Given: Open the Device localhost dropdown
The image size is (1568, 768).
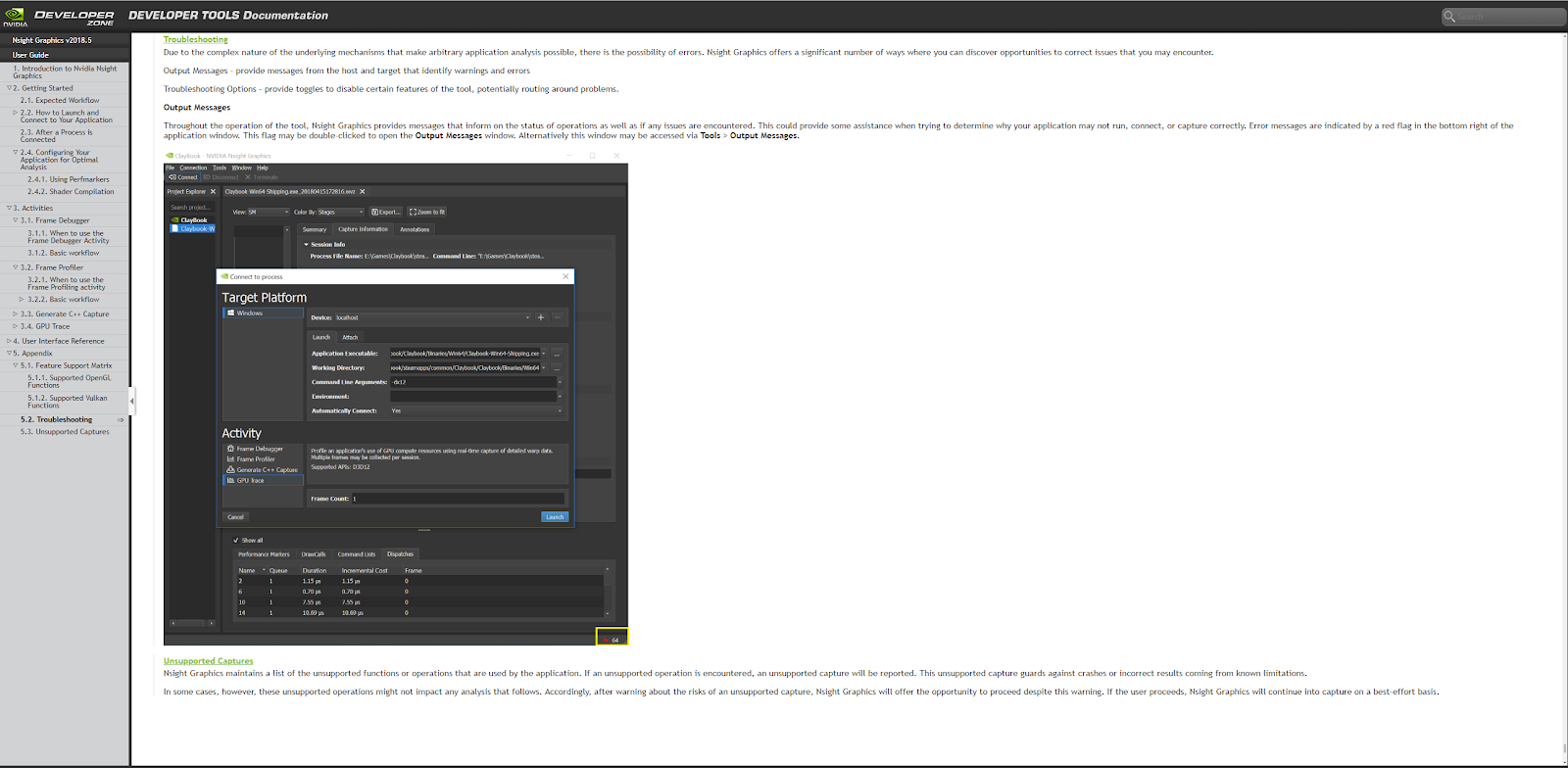Looking at the screenshot, I should click(x=432, y=317).
